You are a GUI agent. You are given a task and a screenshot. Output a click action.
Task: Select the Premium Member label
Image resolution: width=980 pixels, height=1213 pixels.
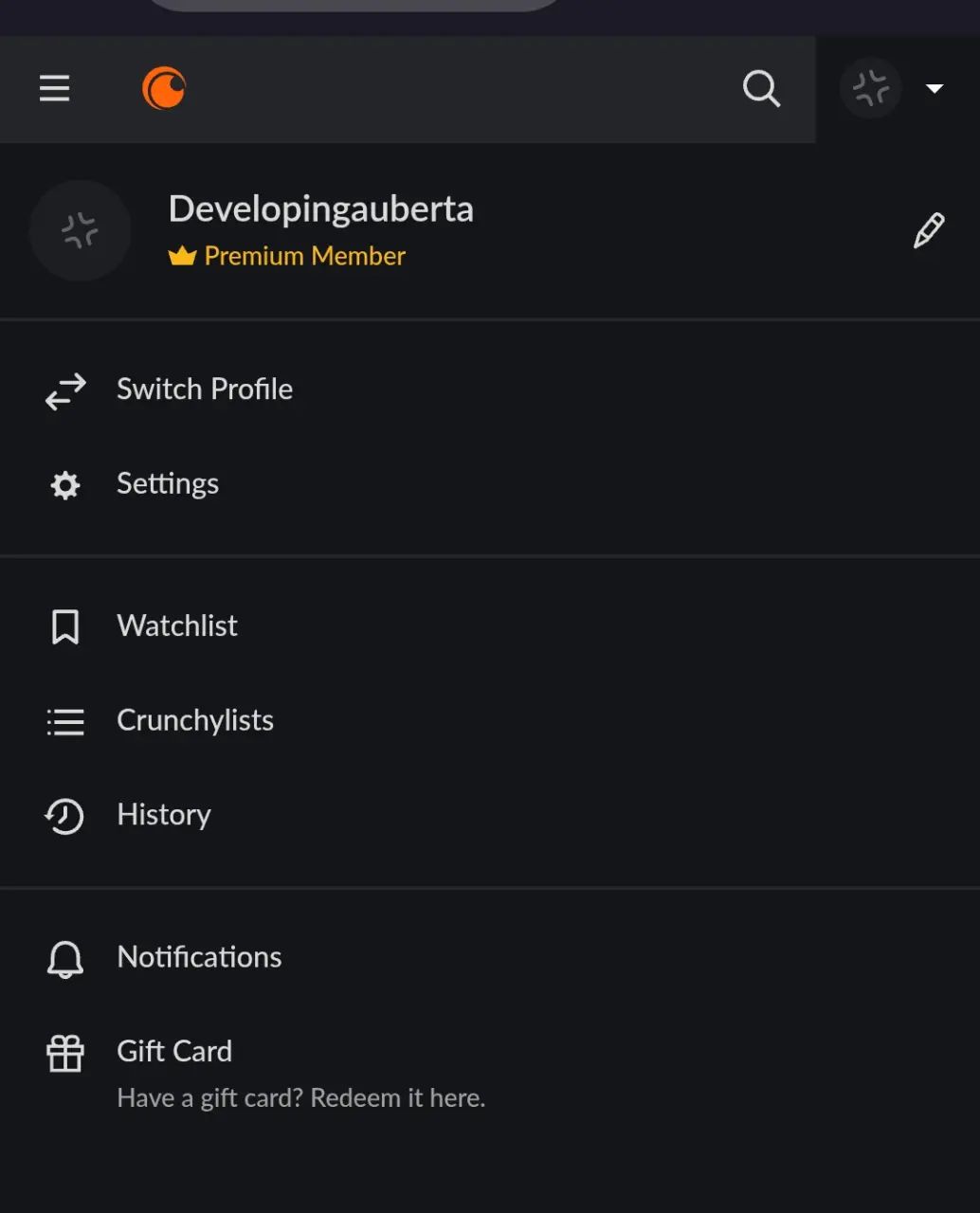(287, 256)
